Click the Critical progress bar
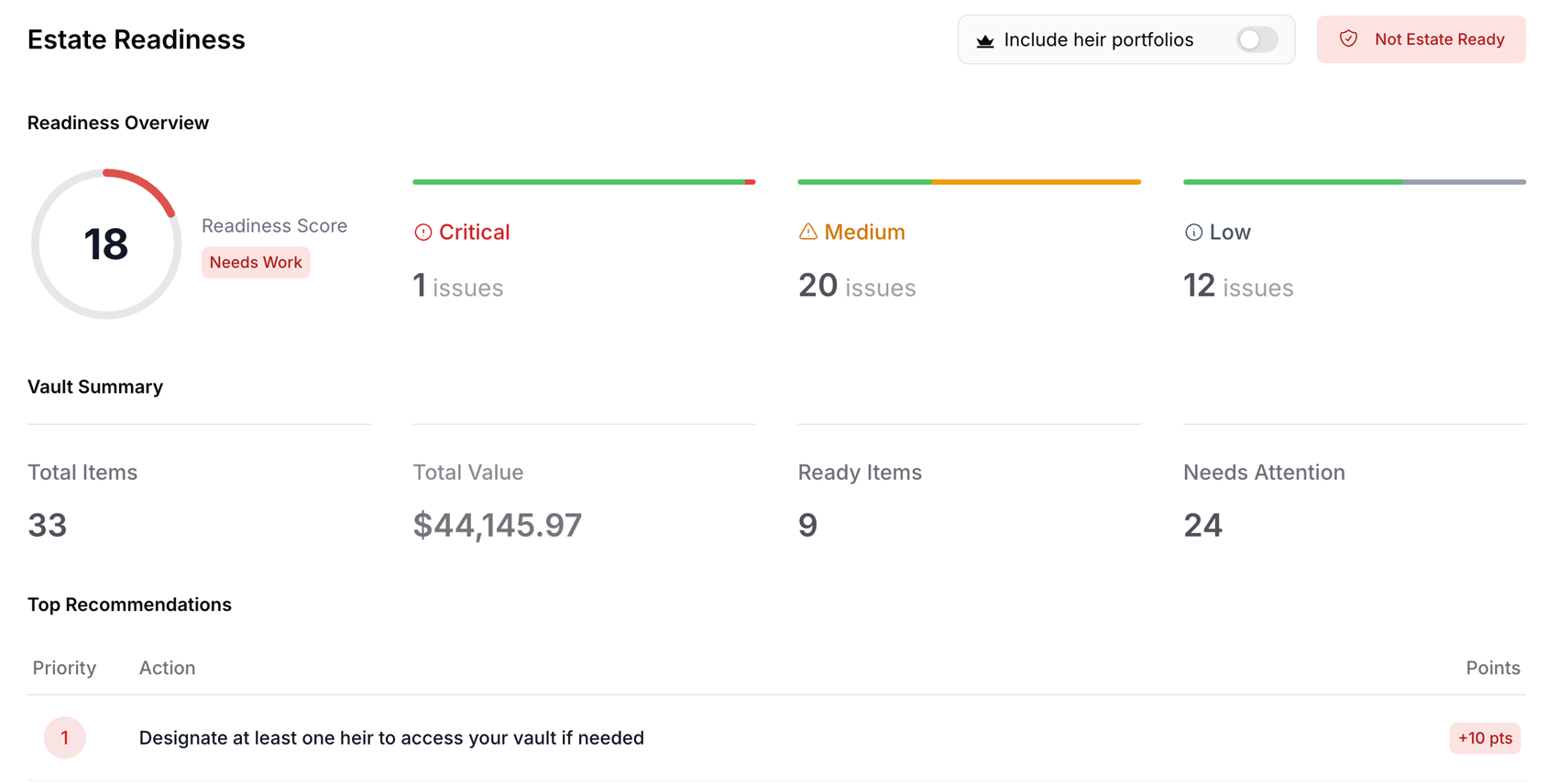 (x=584, y=182)
